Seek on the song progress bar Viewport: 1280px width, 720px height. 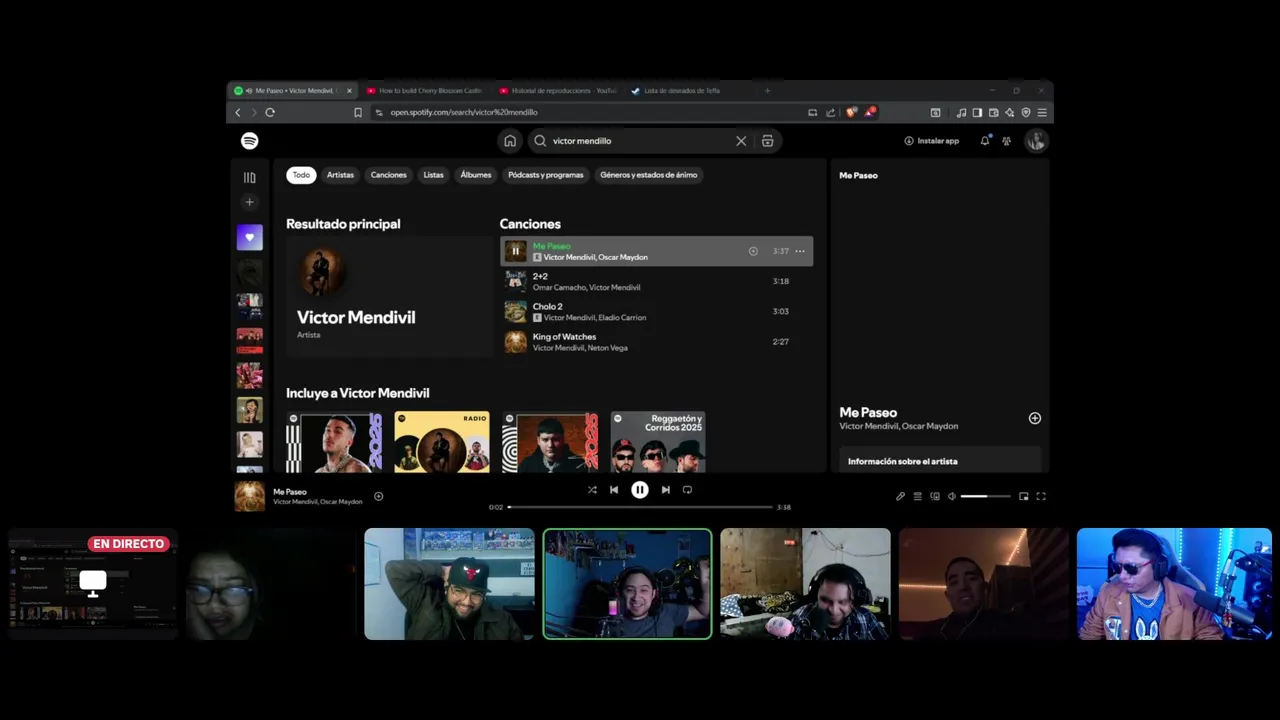pyautogui.click(x=640, y=507)
